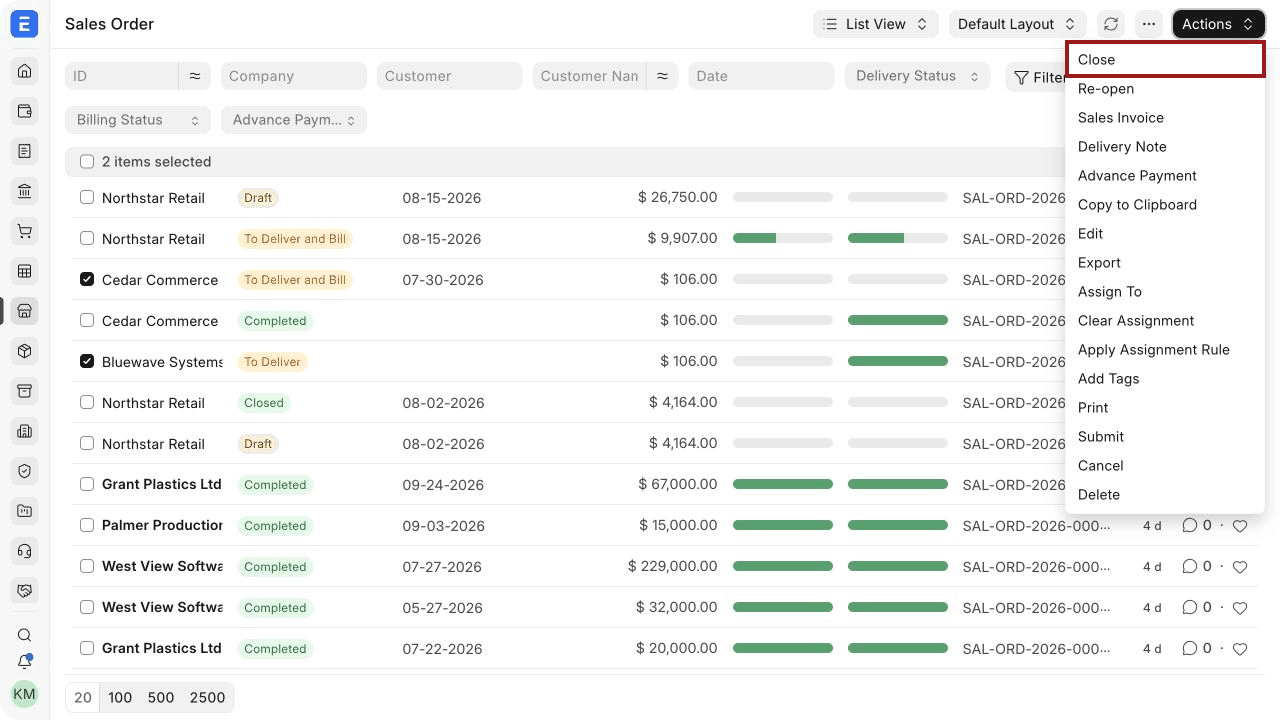This screenshot has width=1280, height=720.
Task: Check the Palmer Production row checkbox
Action: (x=87, y=526)
